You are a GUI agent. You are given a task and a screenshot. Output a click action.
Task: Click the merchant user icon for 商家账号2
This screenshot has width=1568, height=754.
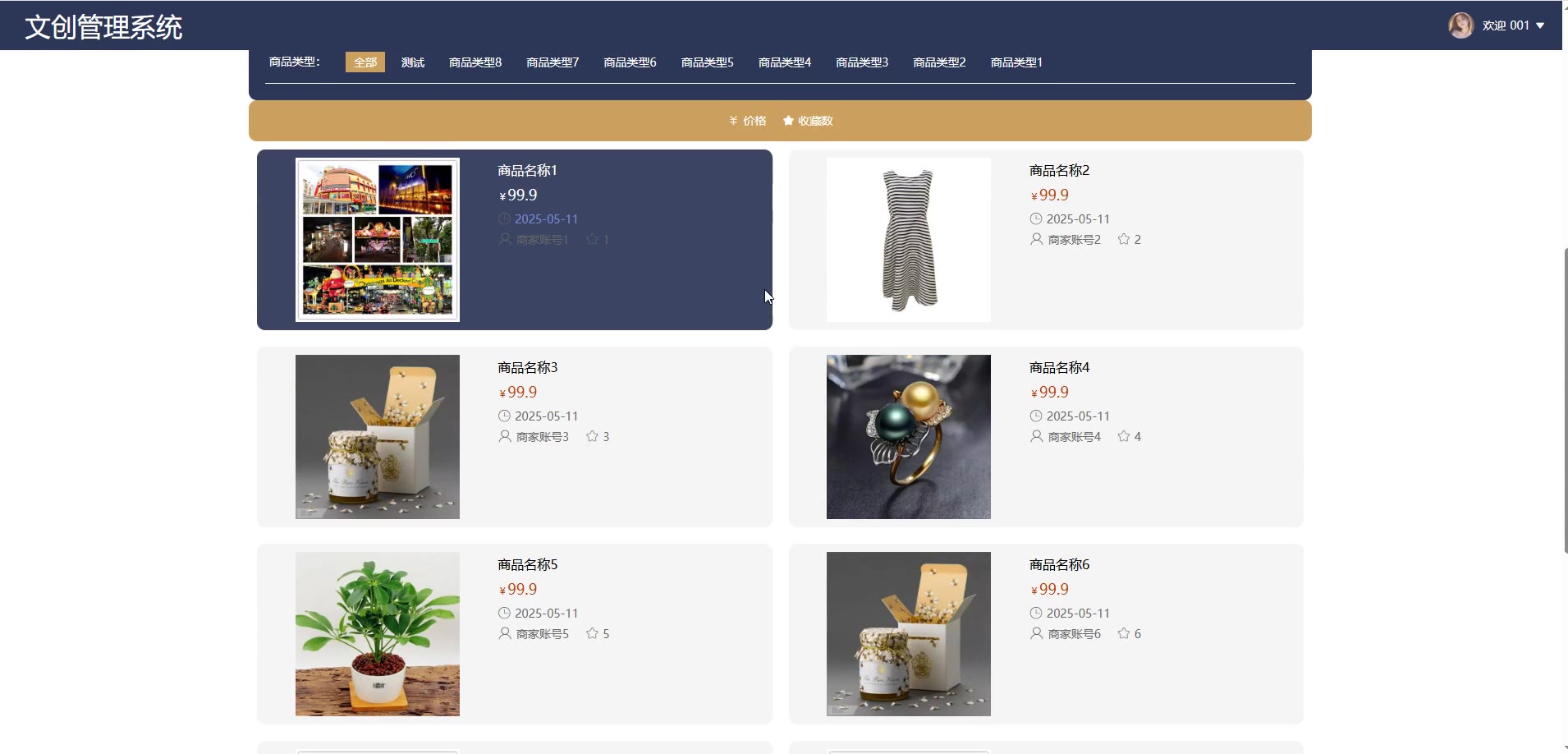pos(1037,239)
